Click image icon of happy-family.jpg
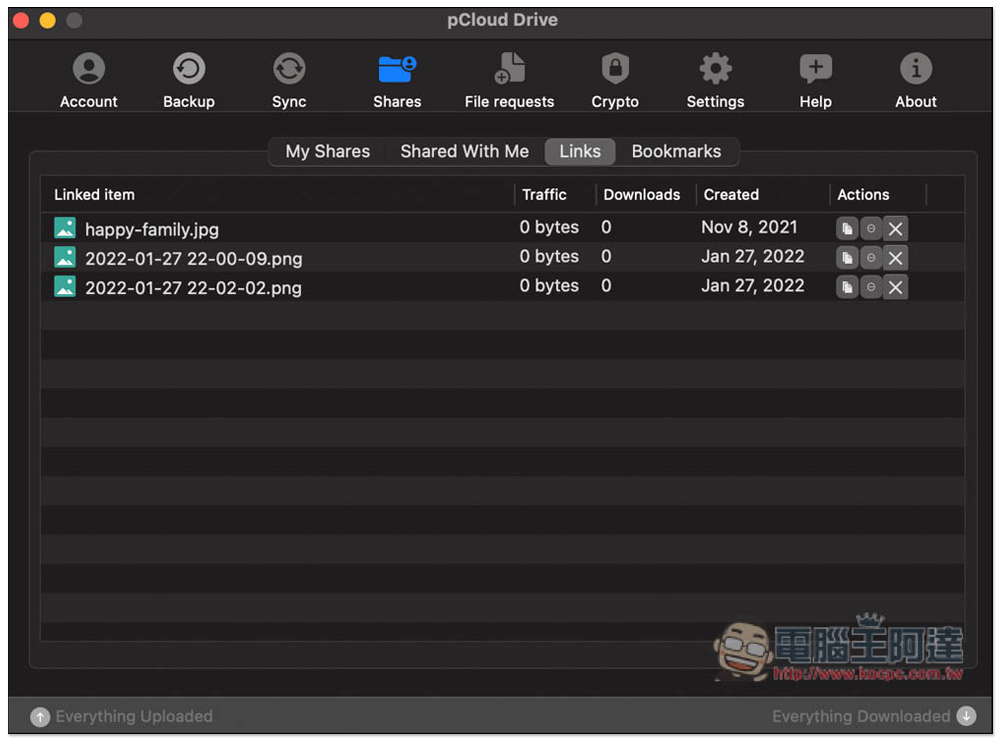The width and height of the screenshot is (1000, 742). (64, 228)
